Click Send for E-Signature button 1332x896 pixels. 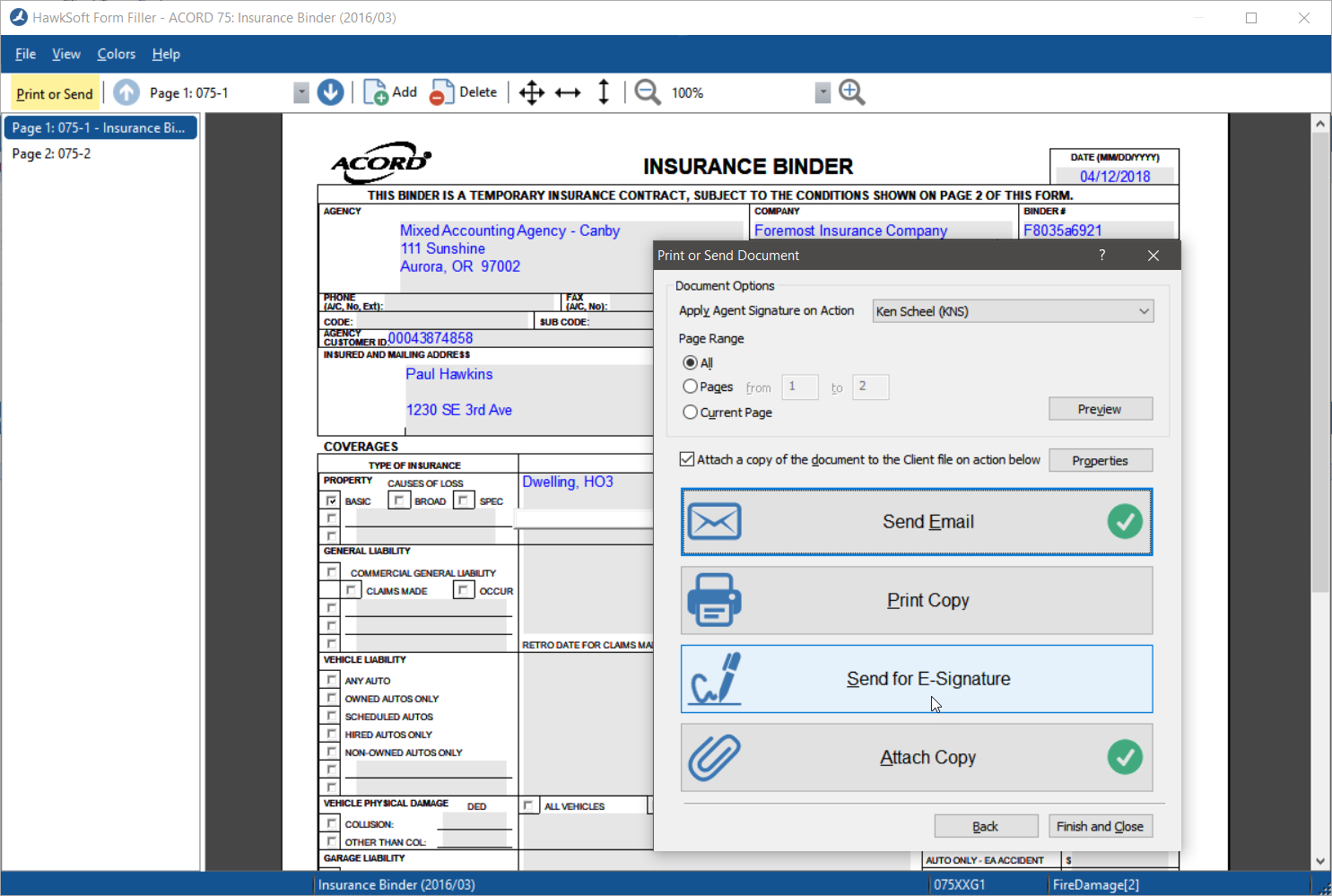[x=917, y=679]
